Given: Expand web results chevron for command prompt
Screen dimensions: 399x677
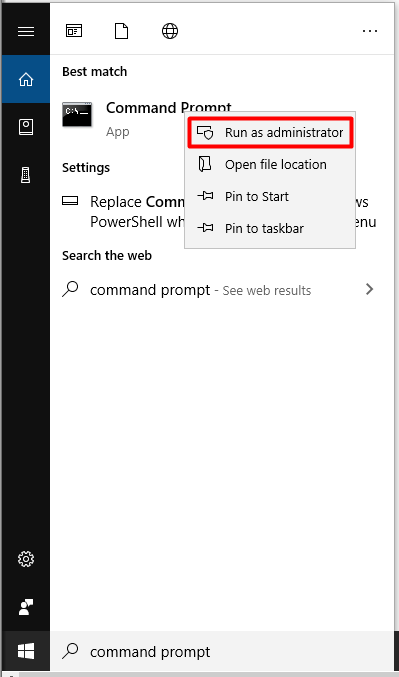Looking at the screenshot, I should [369, 289].
